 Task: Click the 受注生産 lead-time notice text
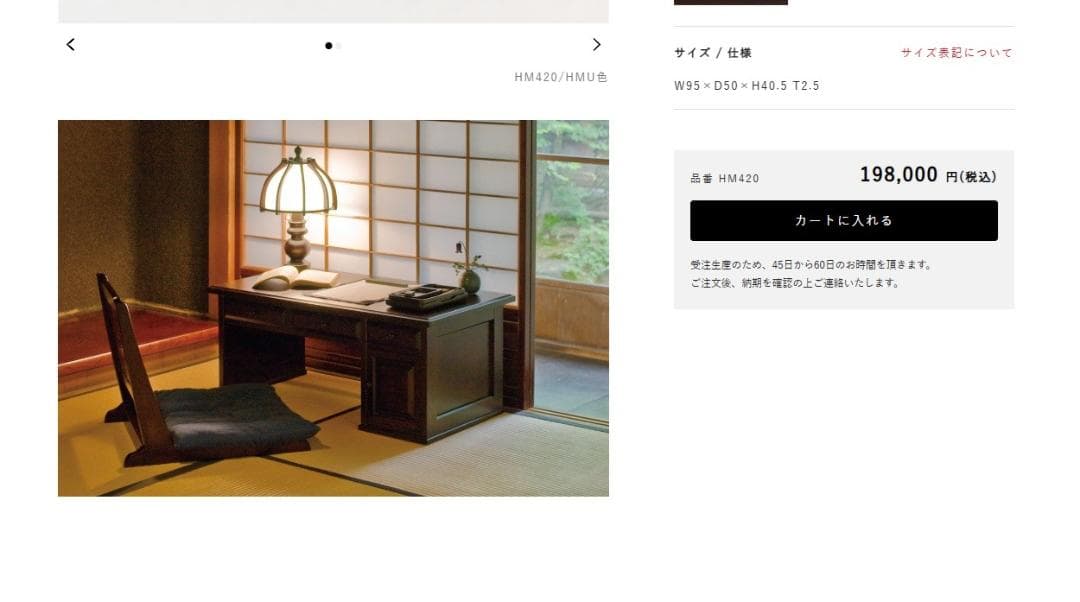[x=811, y=264]
